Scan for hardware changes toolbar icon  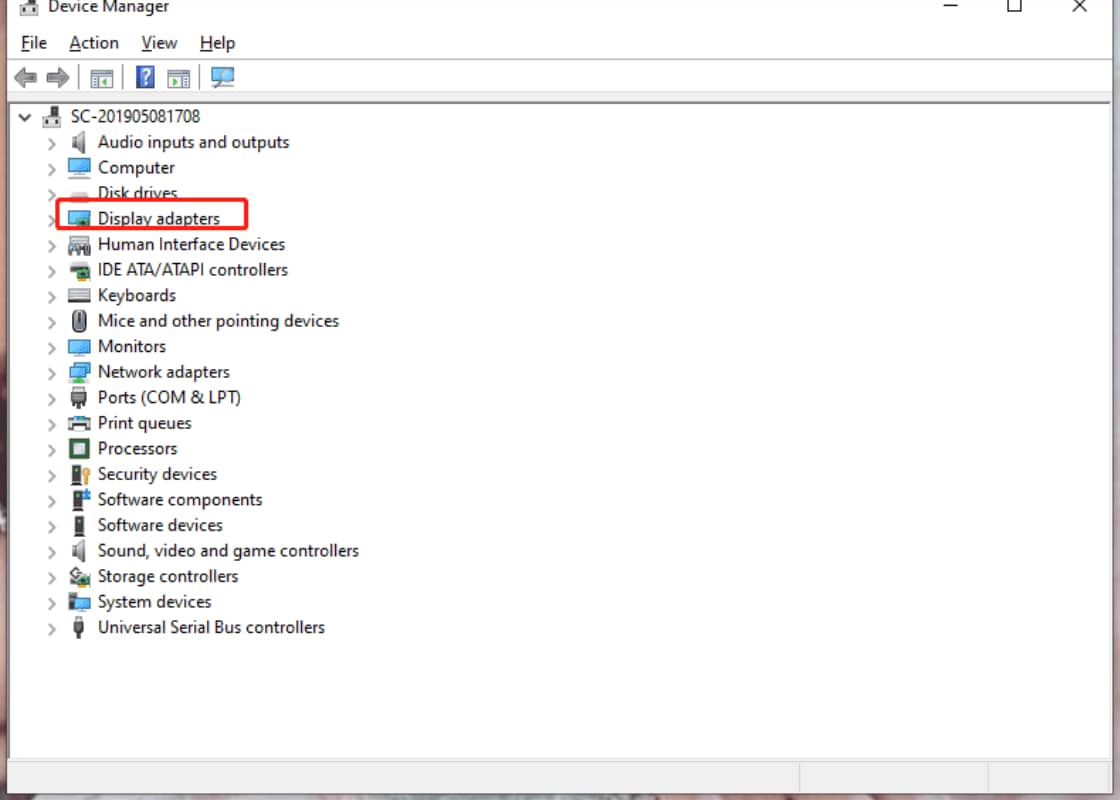click(x=222, y=77)
